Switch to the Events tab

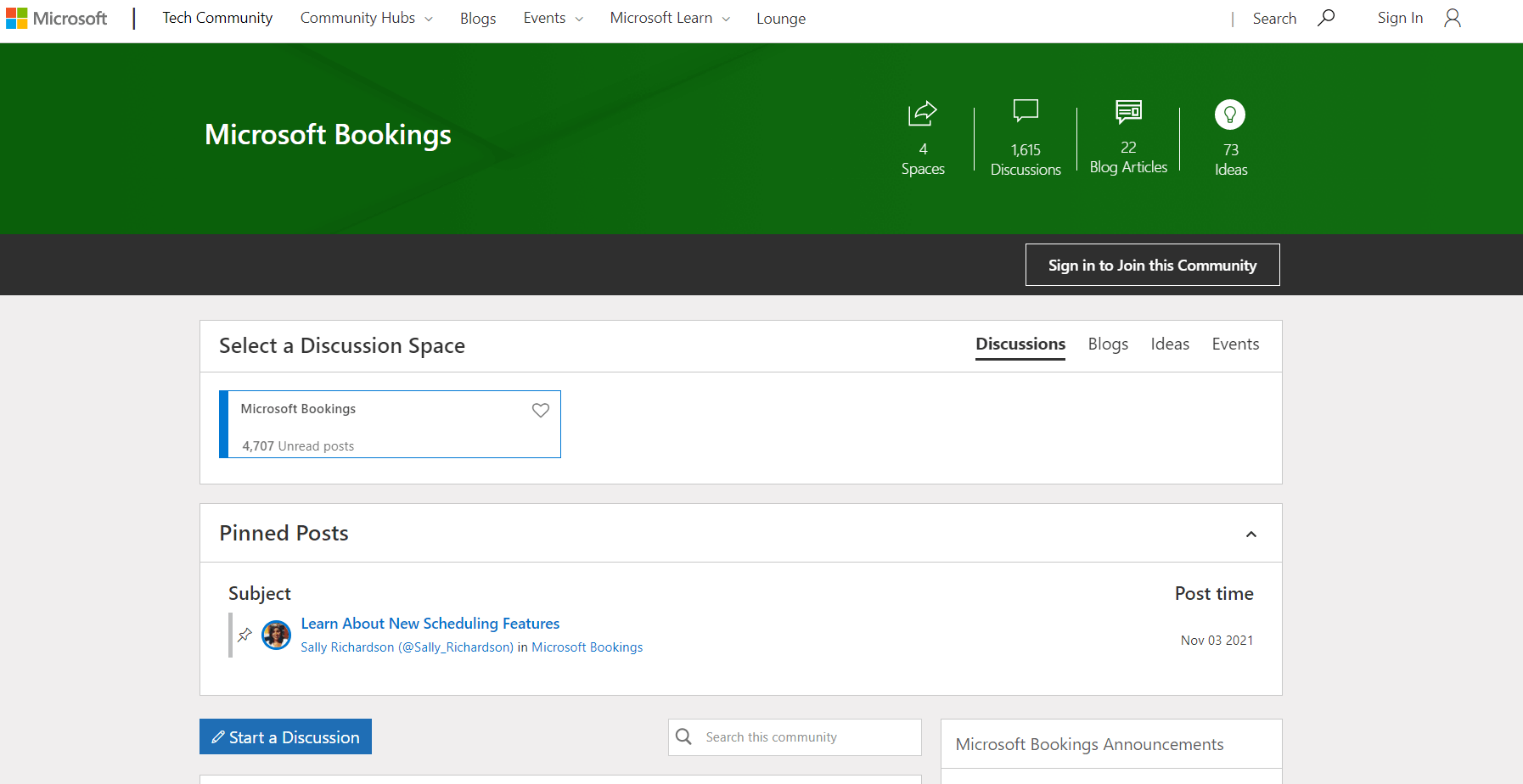pos(1235,344)
